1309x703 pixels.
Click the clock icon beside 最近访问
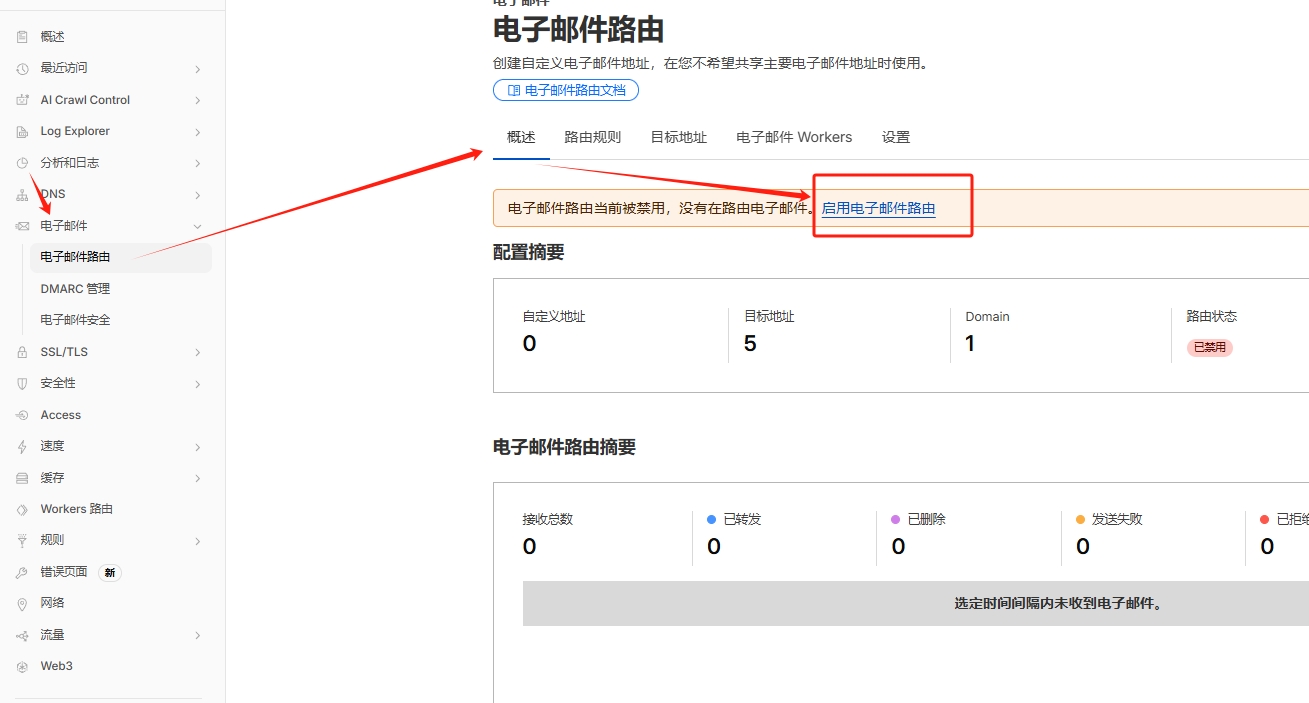(x=22, y=68)
